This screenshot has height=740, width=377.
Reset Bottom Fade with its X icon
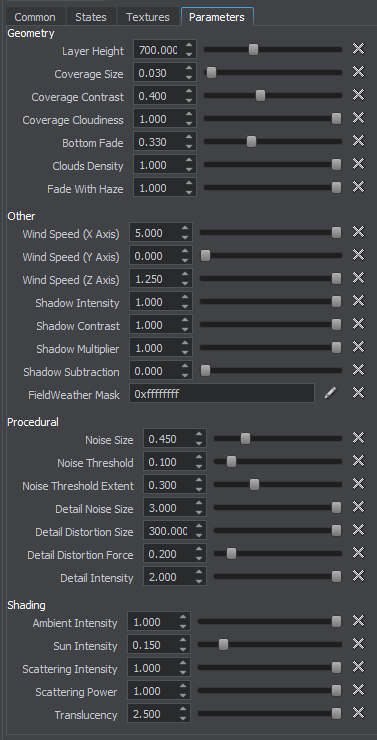click(359, 141)
